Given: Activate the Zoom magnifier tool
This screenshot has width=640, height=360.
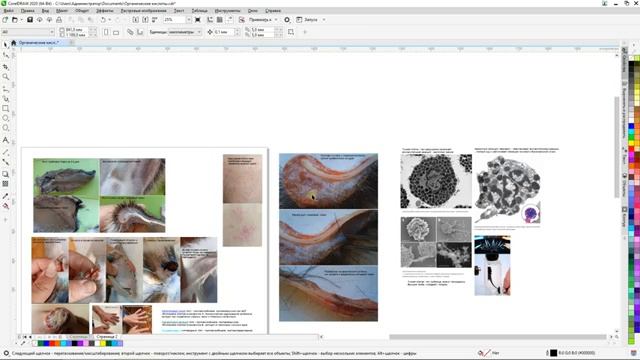Looking at the screenshot, I should (5, 77).
